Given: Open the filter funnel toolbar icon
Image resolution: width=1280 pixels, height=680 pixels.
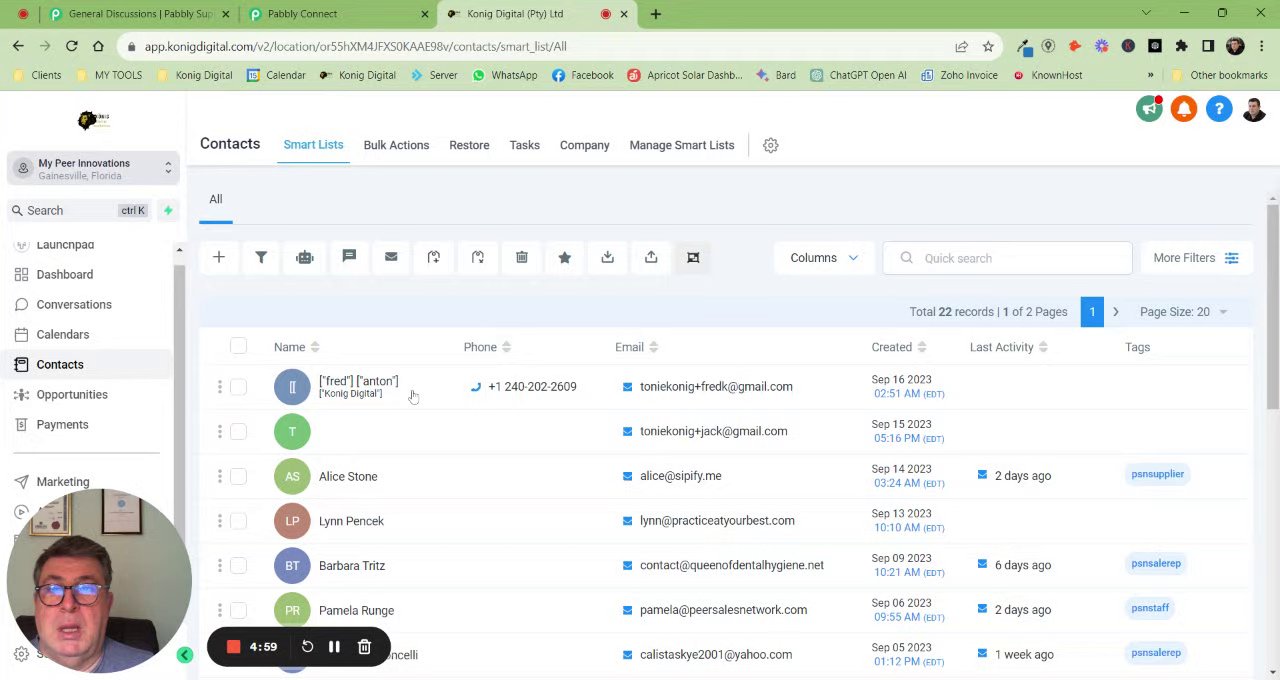Looking at the screenshot, I should pyautogui.click(x=261, y=258).
